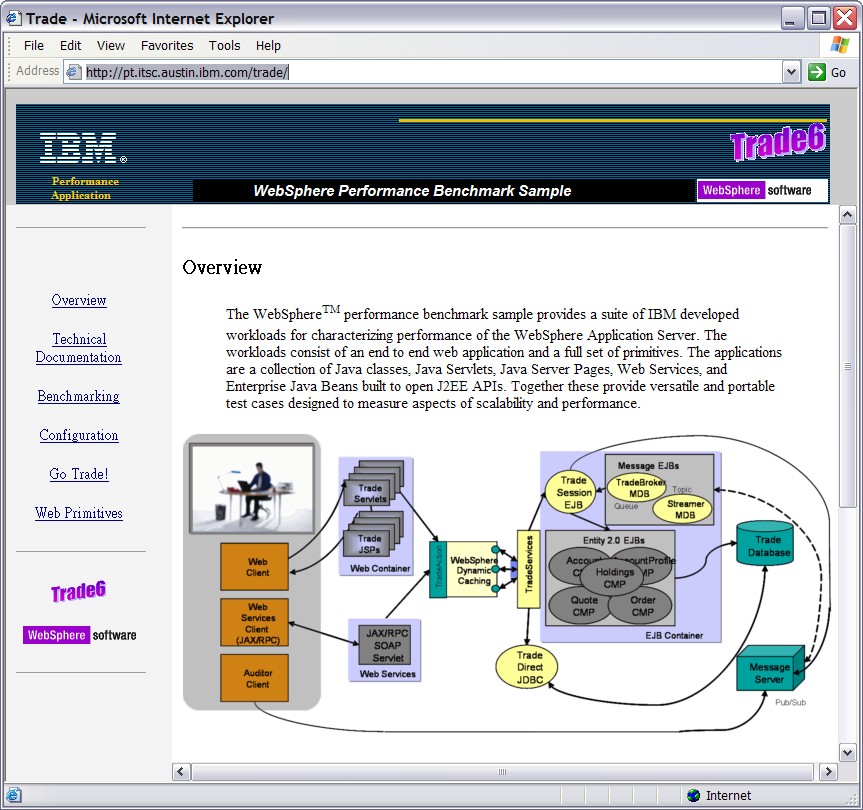This screenshot has height=810, width=863.
Task: Click the horizontal scrollbar right arrow
Action: point(828,771)
